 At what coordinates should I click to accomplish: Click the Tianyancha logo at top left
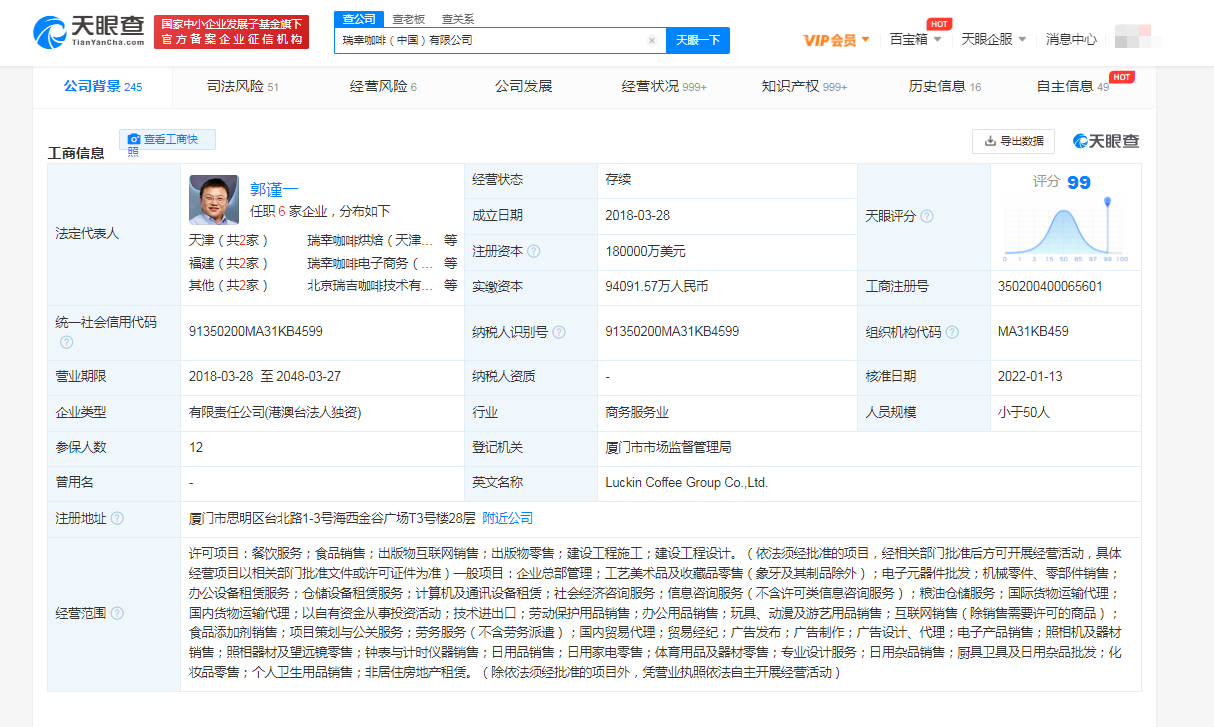(89, 31)
